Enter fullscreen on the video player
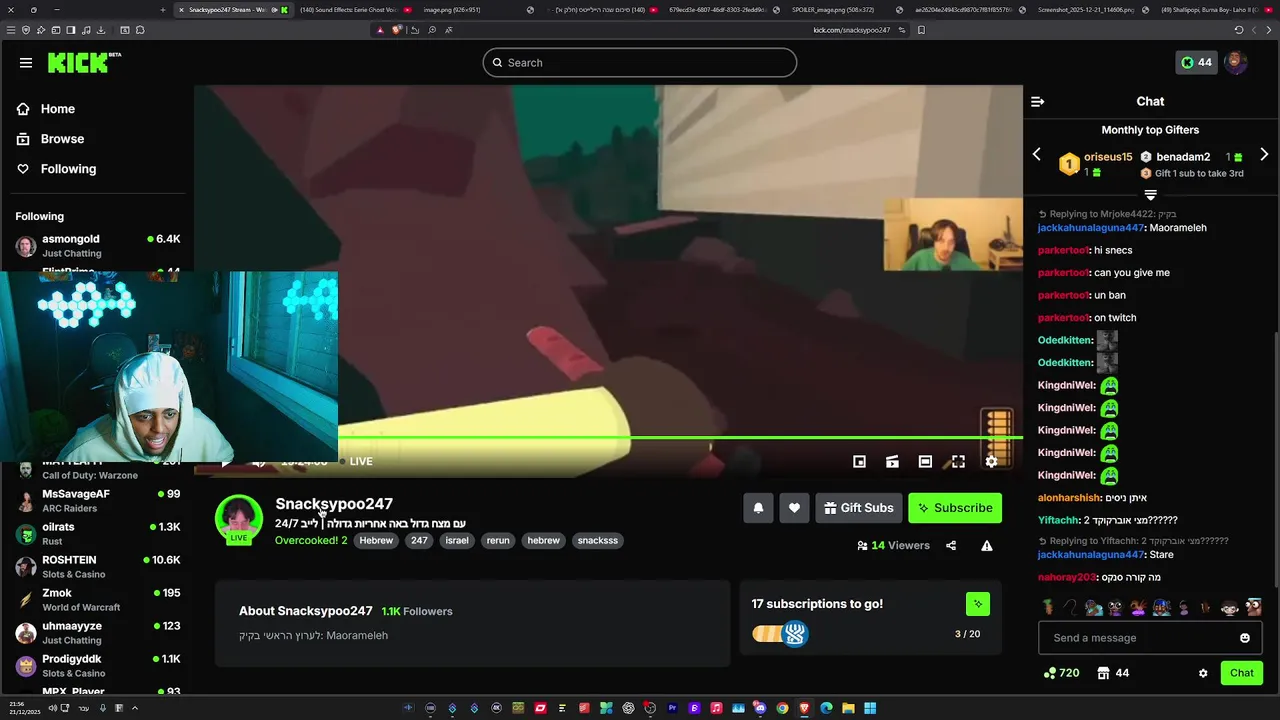Screen dimensions: 1280x720 [x=958, y=461]
